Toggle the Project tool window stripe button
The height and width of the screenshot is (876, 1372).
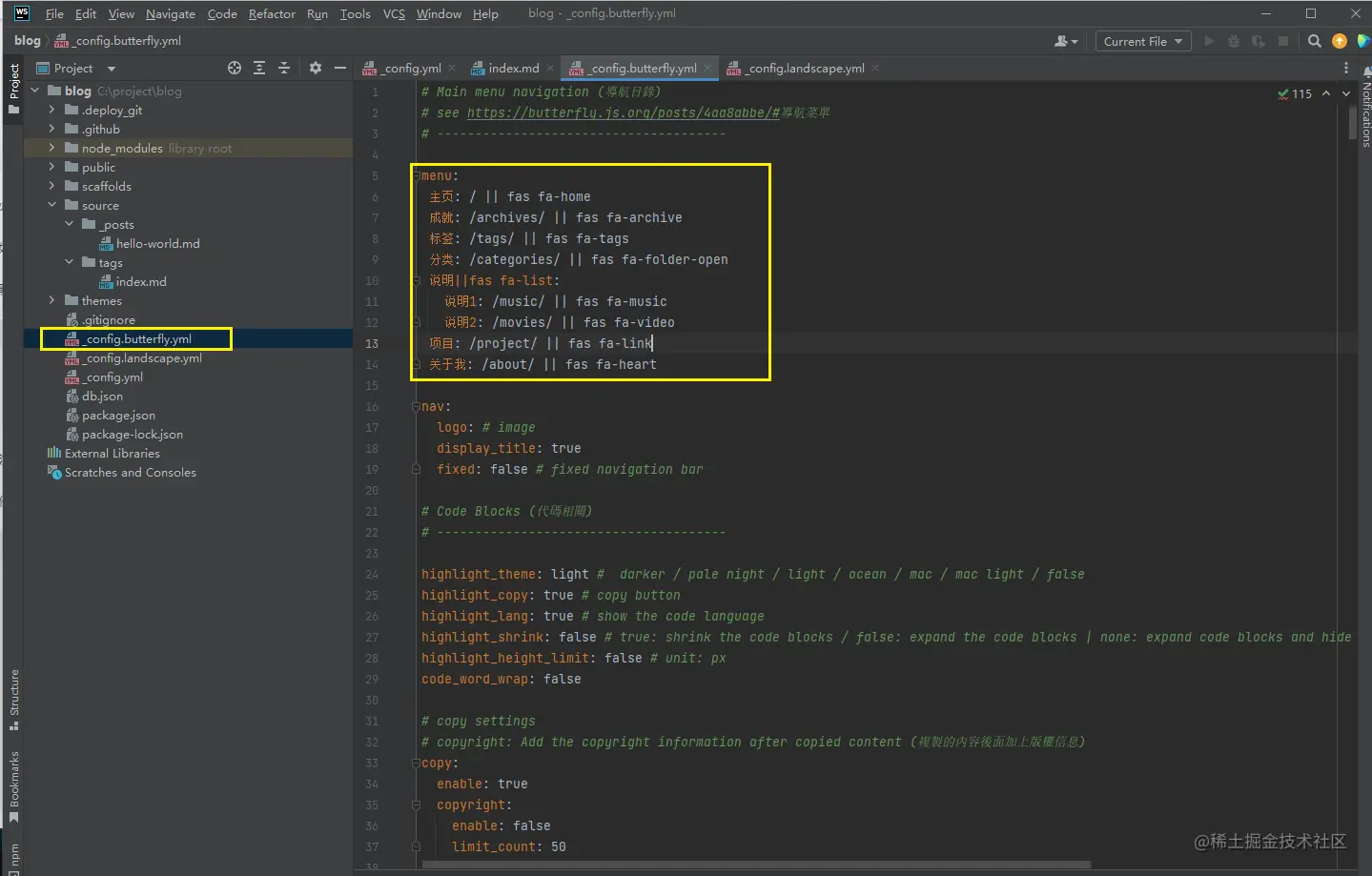tap(13, 89)
